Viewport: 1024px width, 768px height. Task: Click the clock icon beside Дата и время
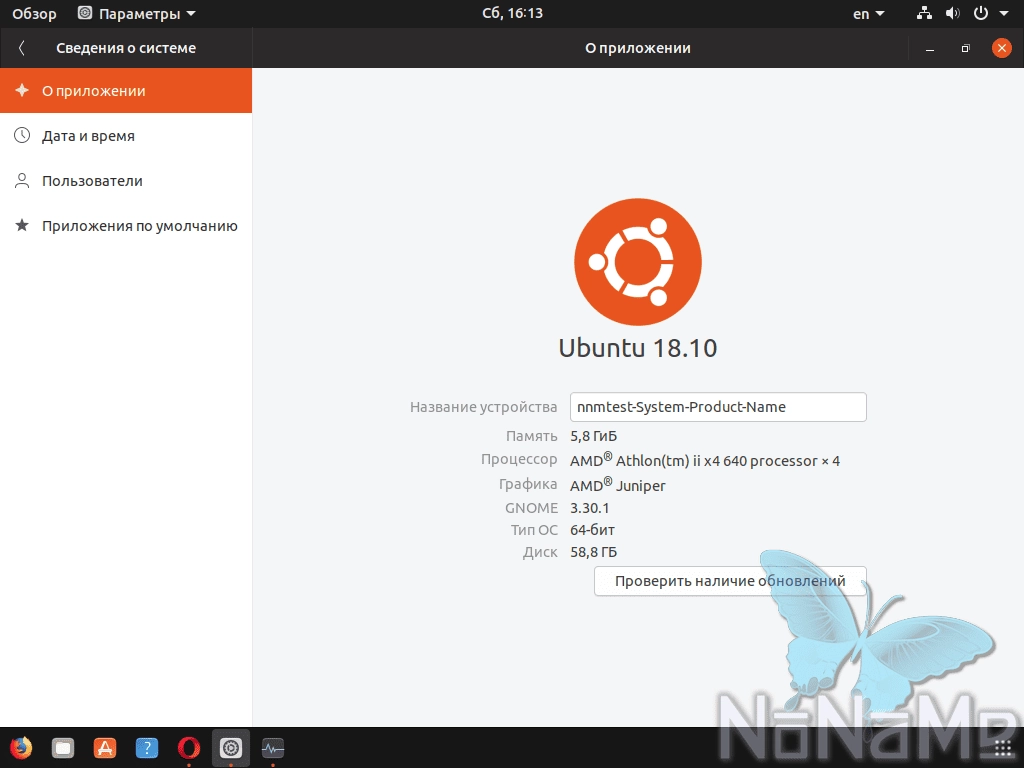(x=22, y=135)
